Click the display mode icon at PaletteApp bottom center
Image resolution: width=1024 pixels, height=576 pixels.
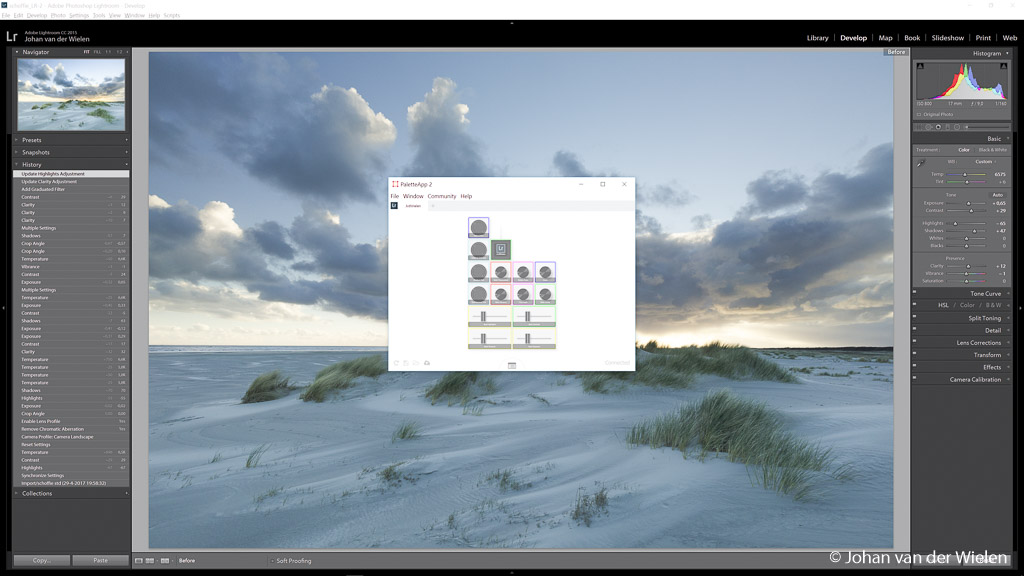512,365
